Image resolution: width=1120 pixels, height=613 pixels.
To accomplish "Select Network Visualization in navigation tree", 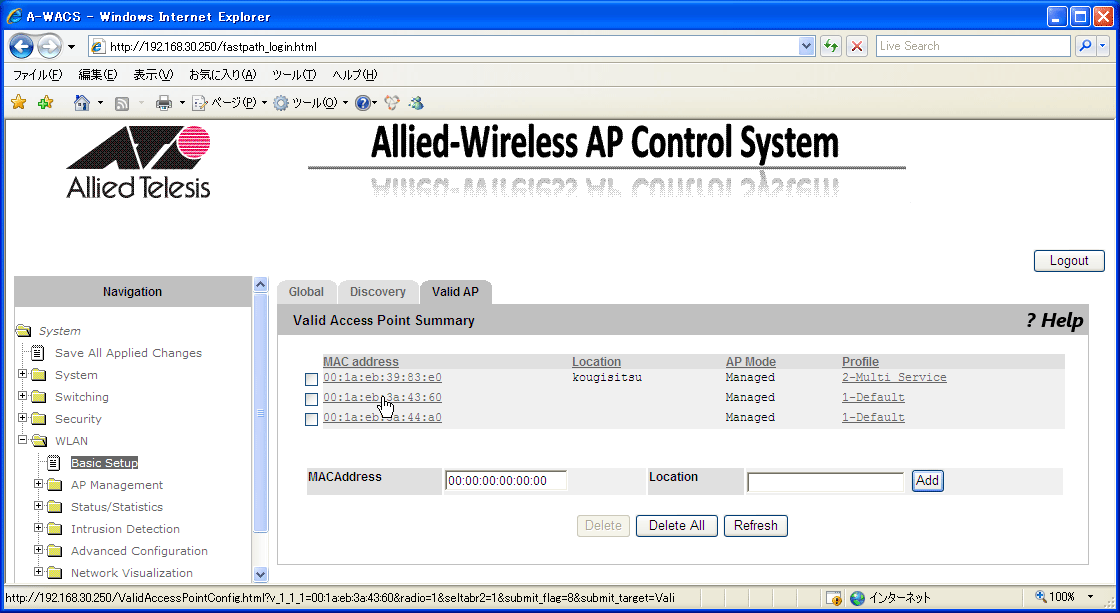I will (131, 573).
